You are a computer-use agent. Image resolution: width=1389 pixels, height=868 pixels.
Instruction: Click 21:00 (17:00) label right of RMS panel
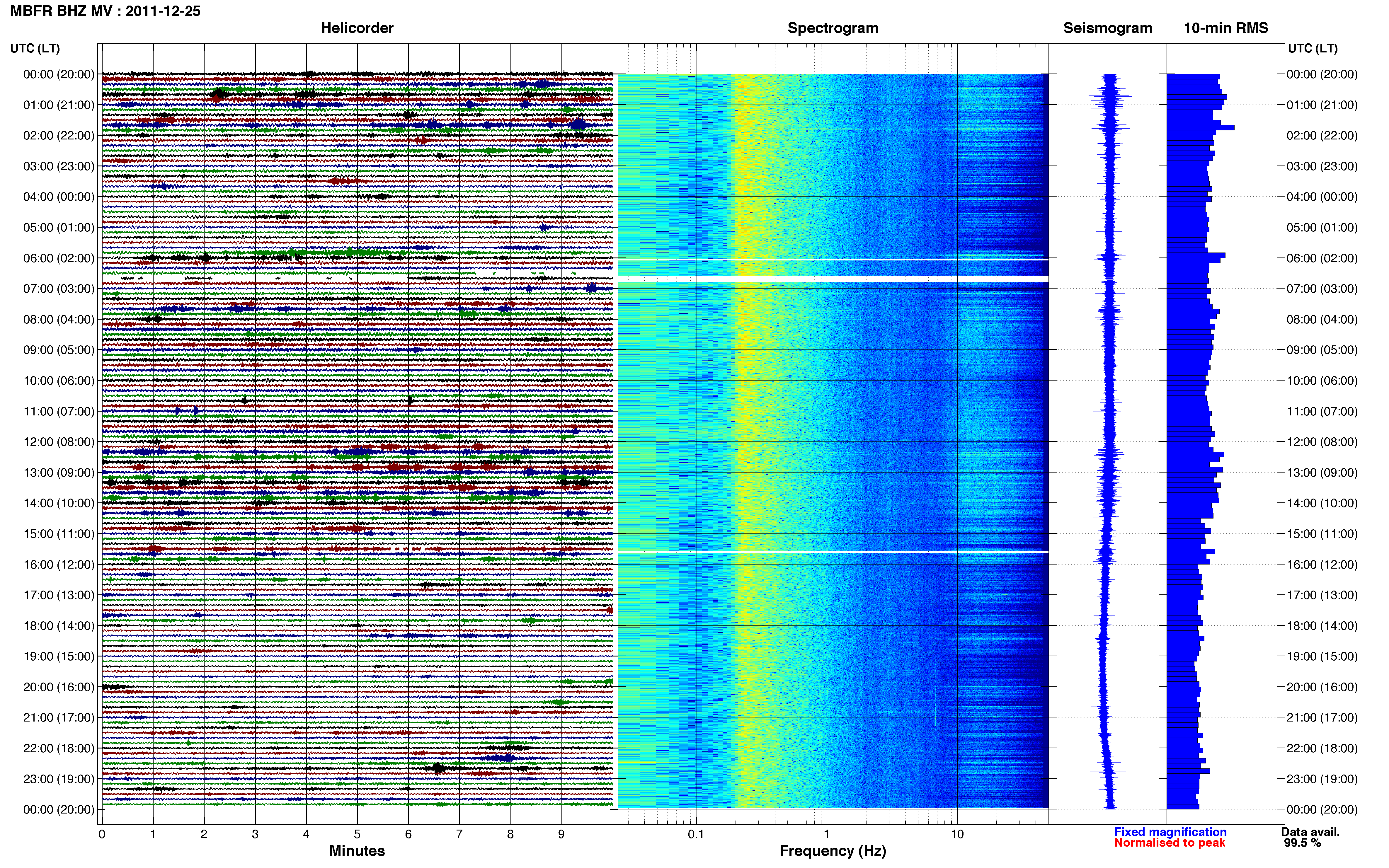pyautogui.click(x=1322, y=718)
